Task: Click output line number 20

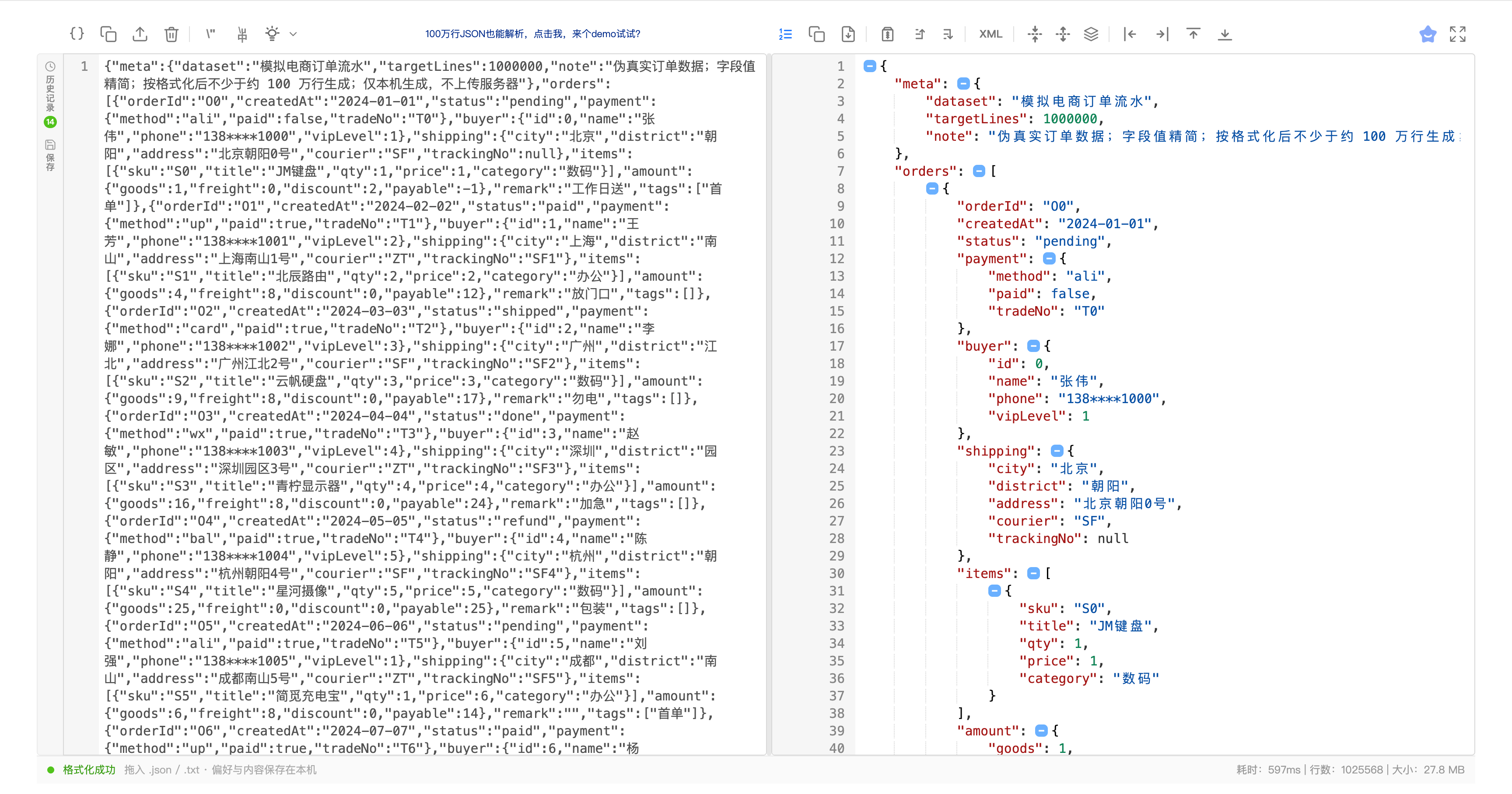Action: [x=836, y=398]
